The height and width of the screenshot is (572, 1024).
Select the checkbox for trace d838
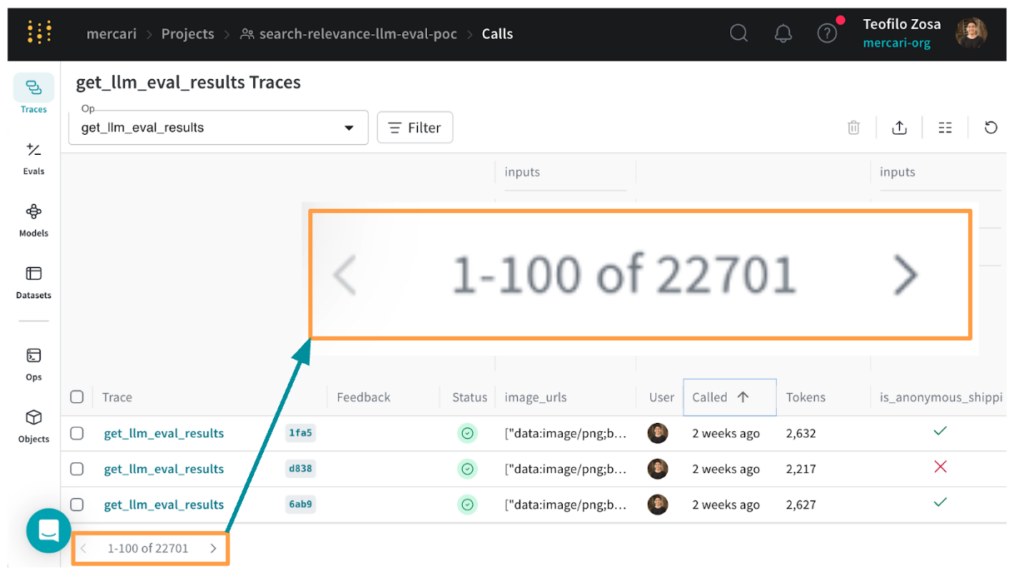pos(77,469)
